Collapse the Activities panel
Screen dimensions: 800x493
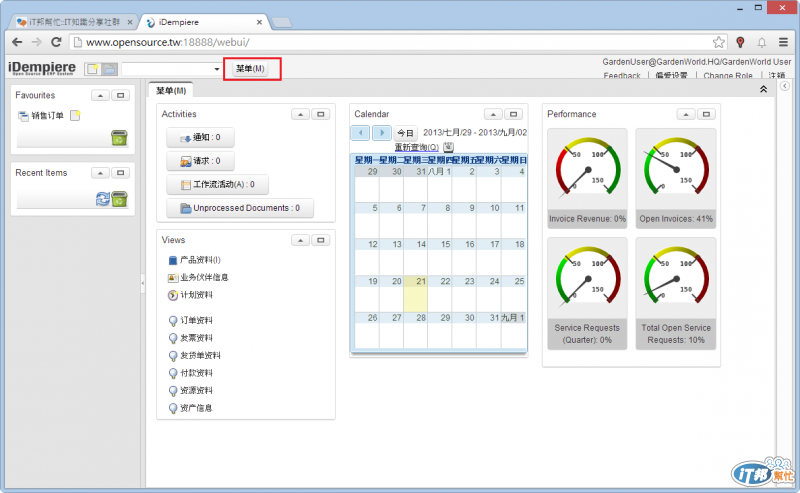coord(301,114)
